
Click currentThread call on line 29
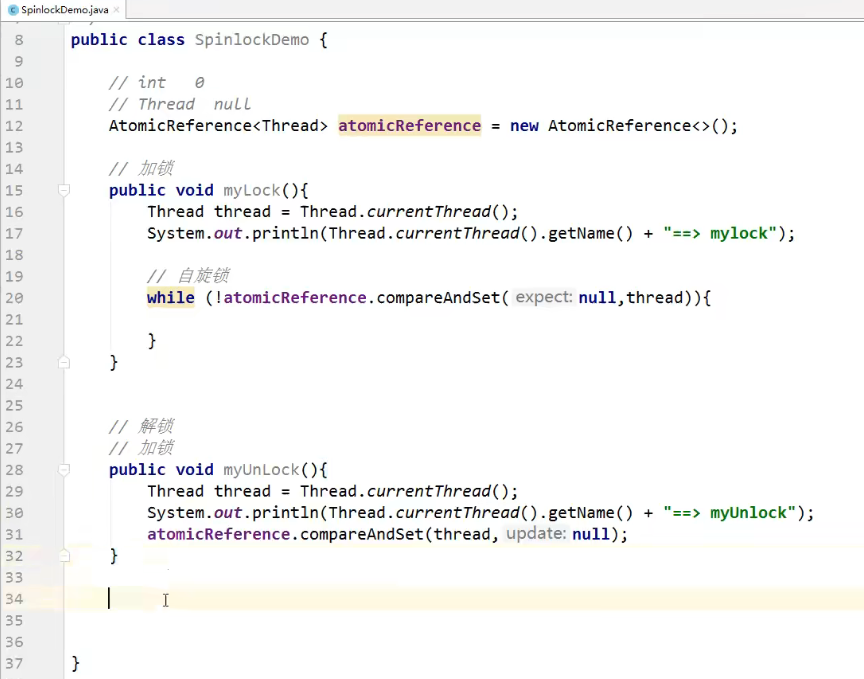click(429, 491)
